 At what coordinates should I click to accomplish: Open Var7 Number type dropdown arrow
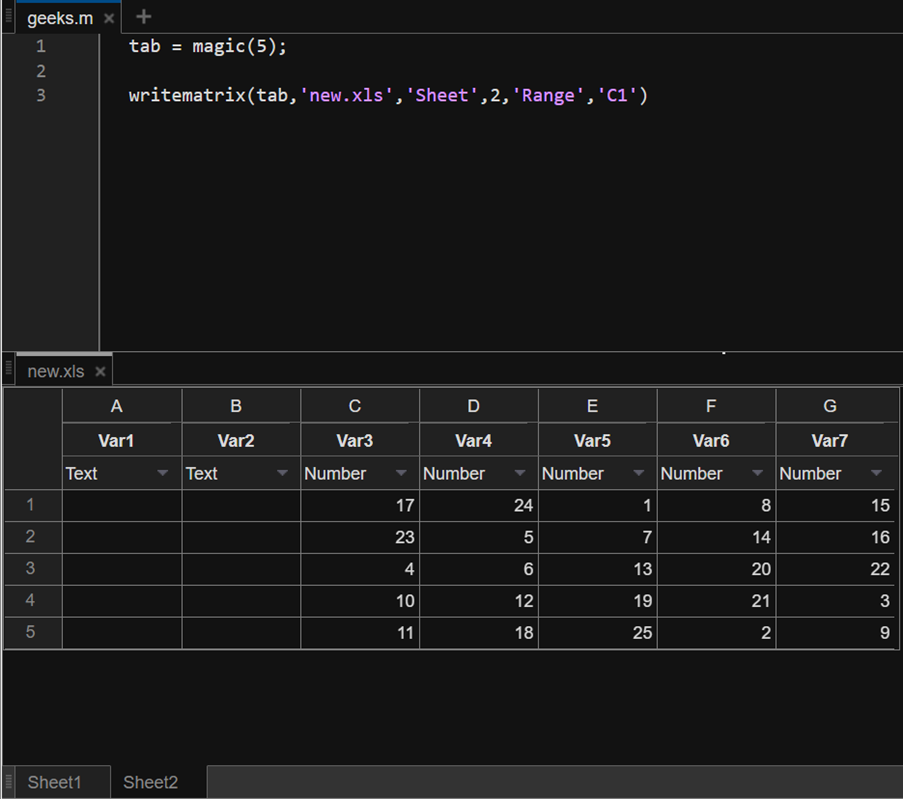click(877, 474)
